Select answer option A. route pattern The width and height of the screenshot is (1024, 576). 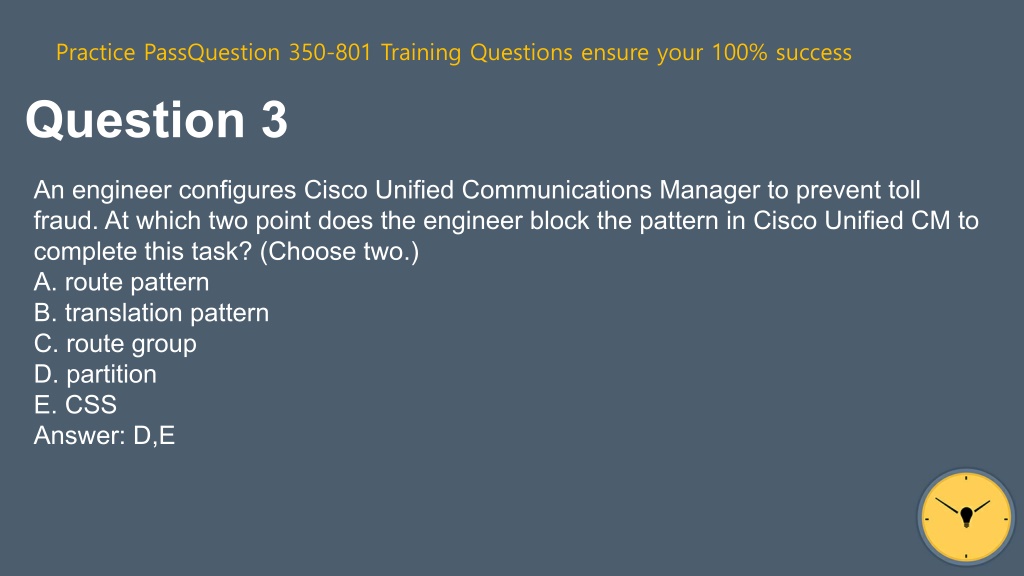pyautogui.click(x=121, y=282)
